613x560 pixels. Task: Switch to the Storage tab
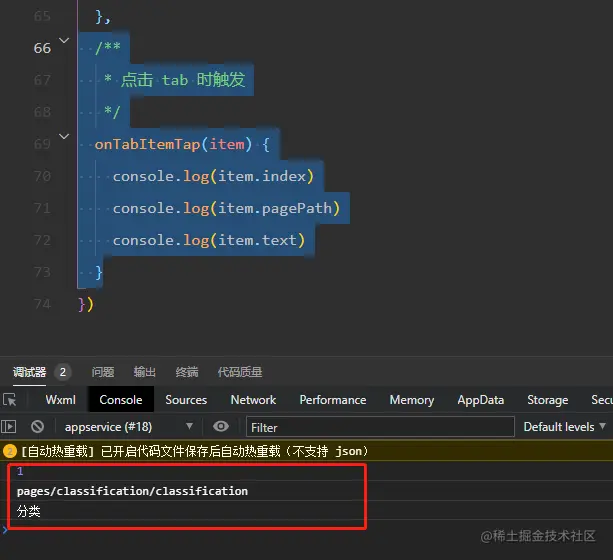click(x=548, y=400)
